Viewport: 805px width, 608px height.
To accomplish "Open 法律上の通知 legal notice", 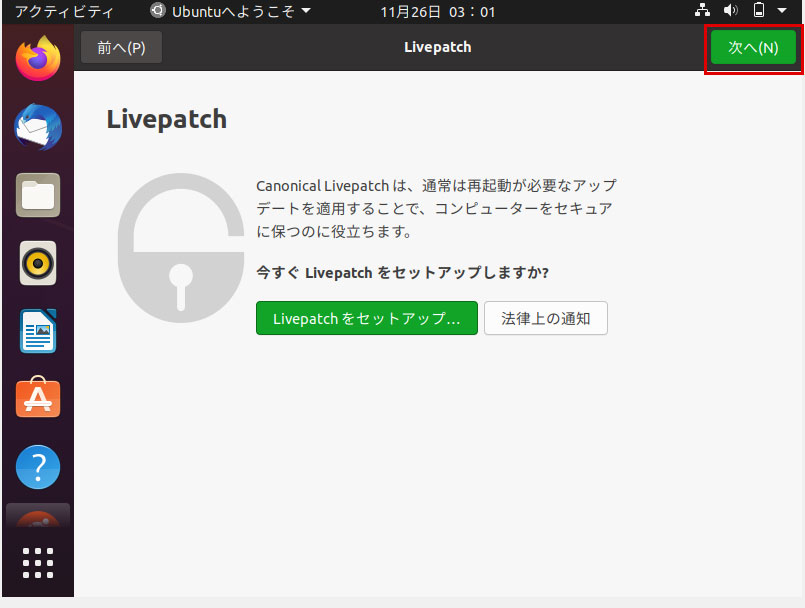I will pyautogui.click(x=546, y=318).
